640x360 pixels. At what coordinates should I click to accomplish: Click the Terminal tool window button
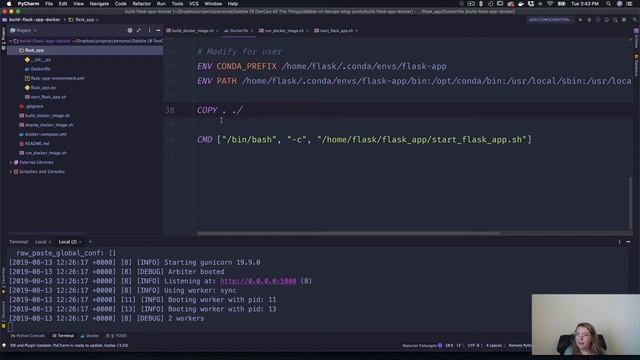[63, 336]
